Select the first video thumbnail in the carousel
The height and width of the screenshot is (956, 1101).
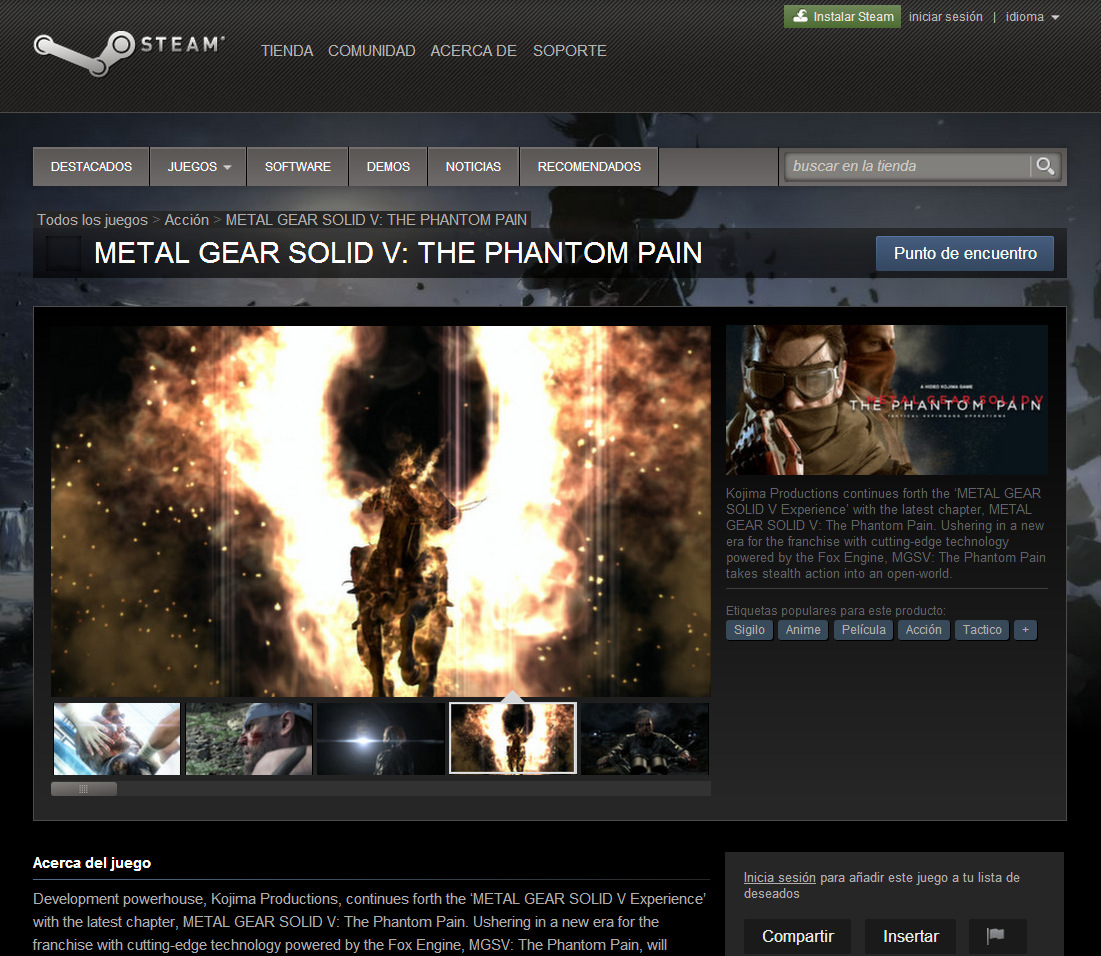pos(116,738)
